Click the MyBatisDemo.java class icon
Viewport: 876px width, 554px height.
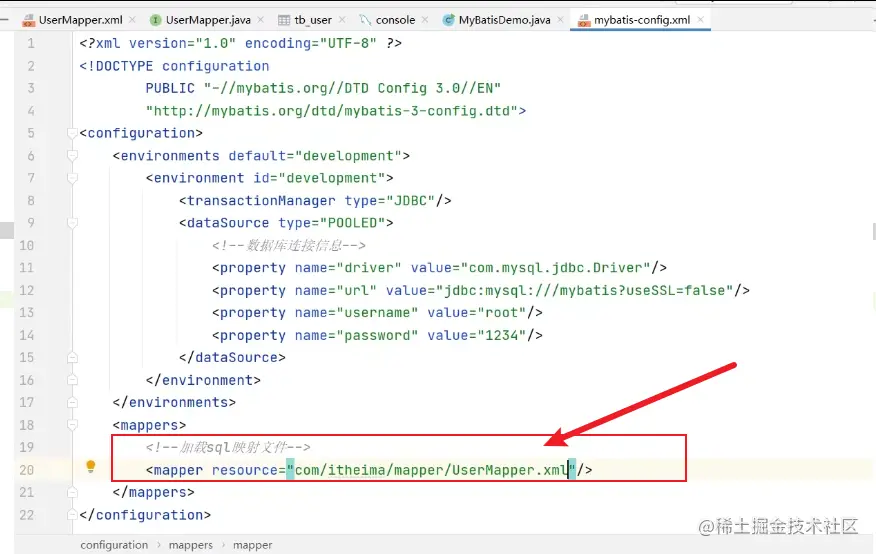pos(448,20)
